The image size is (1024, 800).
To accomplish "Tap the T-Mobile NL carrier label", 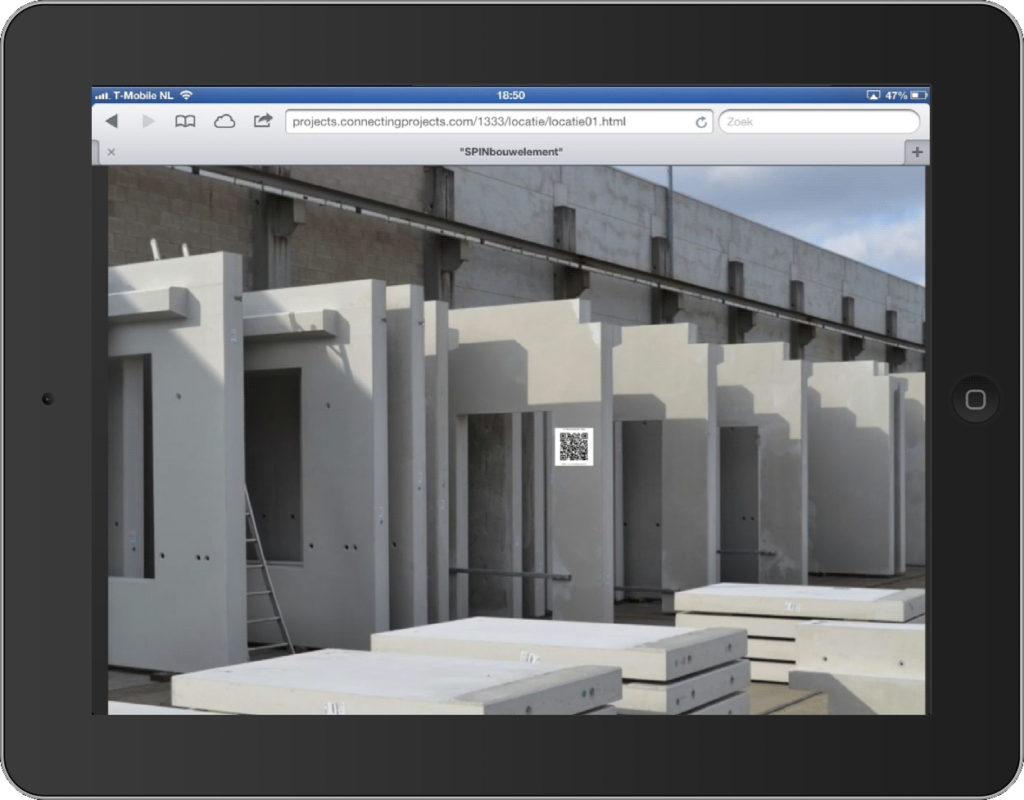I will pyautogui.click(x=144, y=96).
